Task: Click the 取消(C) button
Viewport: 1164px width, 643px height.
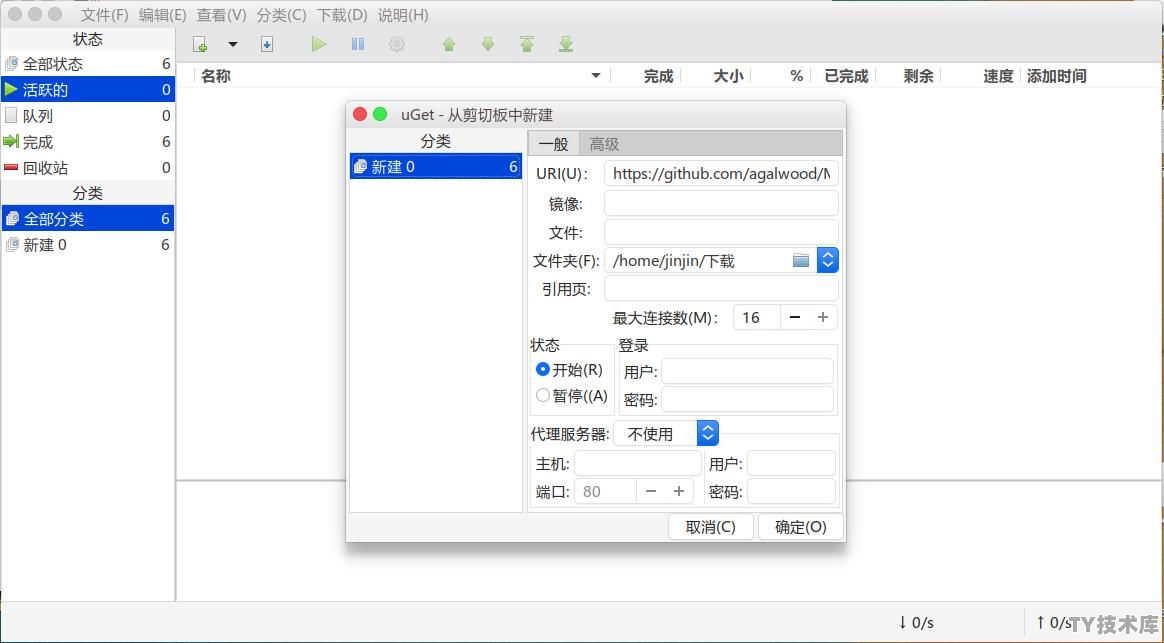Action: tap(710, 526)
